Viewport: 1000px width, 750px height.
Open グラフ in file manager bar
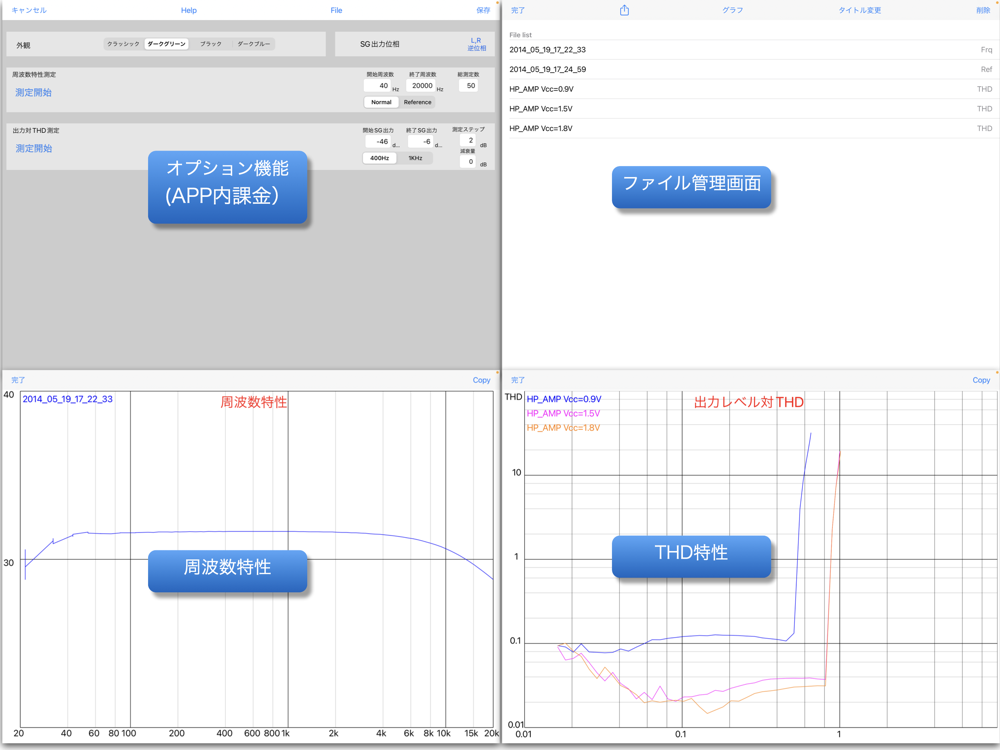733,10
